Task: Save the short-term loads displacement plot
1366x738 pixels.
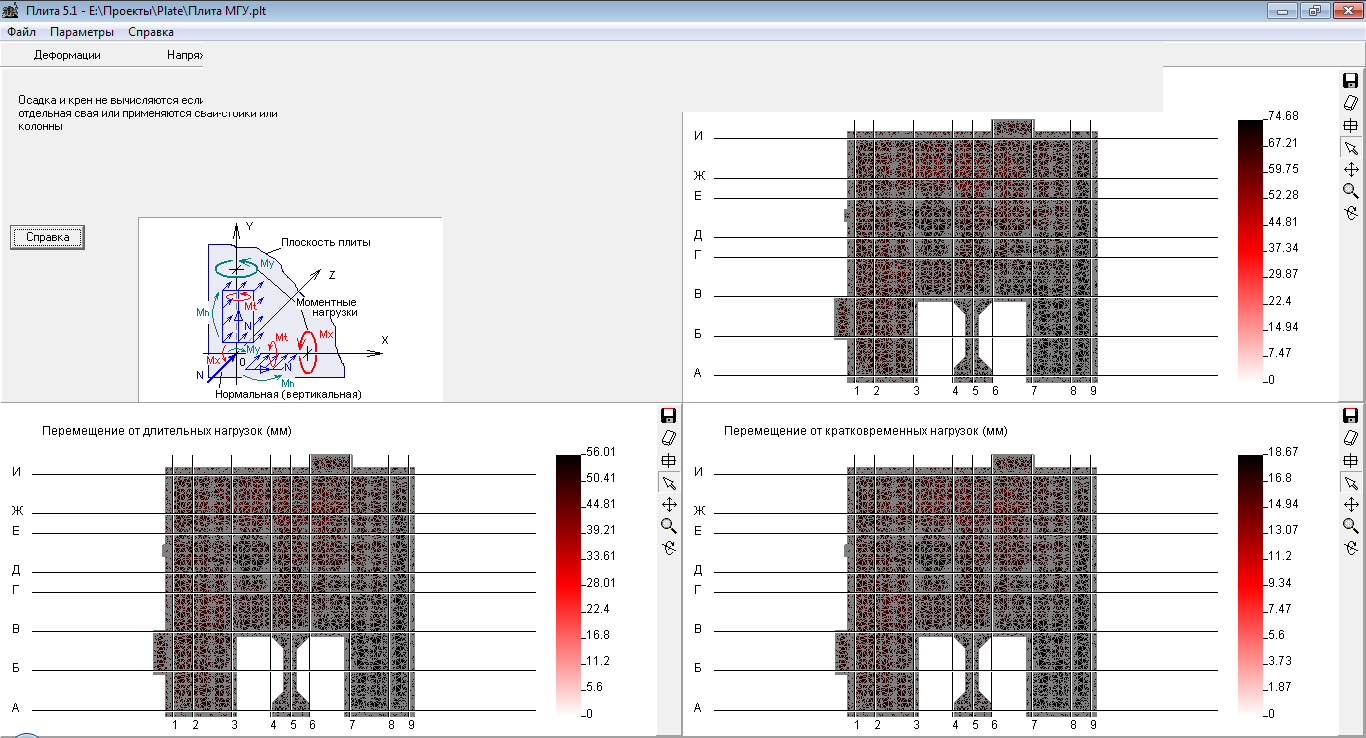Action: [1351, 415]
